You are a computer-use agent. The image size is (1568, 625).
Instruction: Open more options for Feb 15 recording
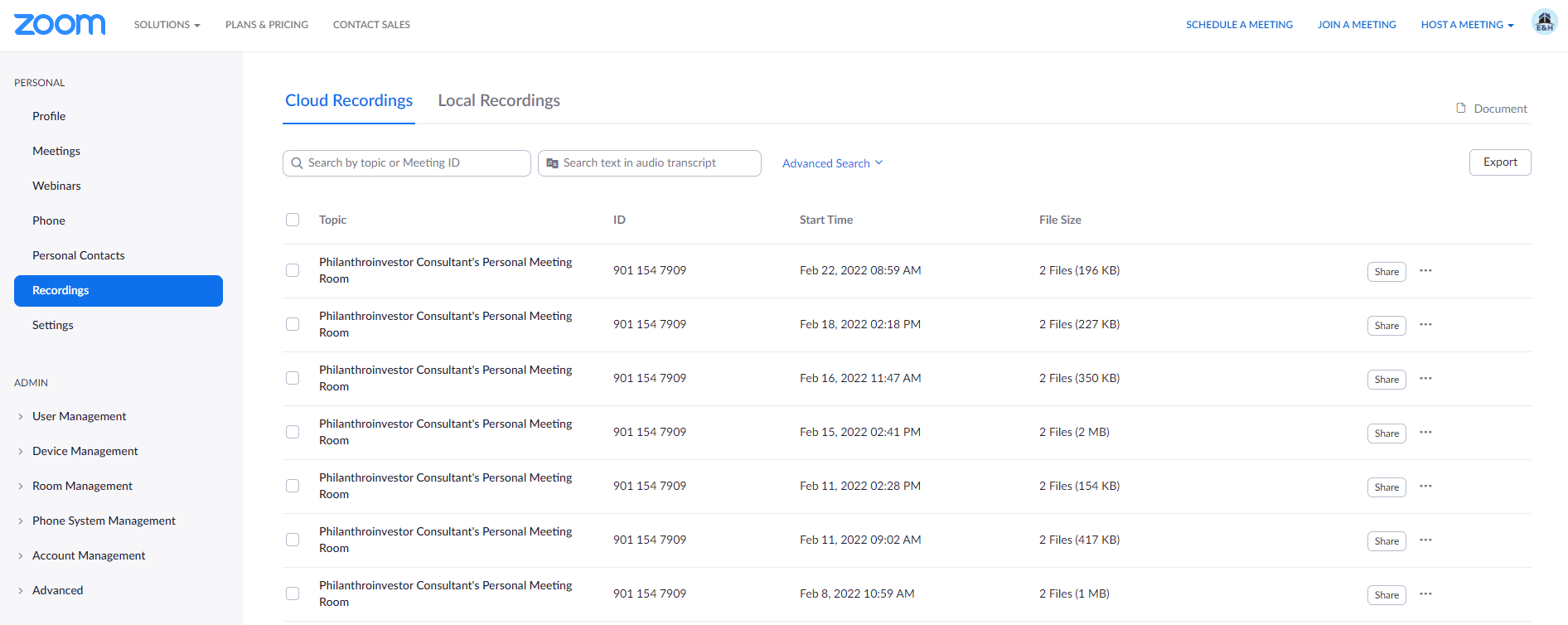pyautogui.click(x=1425, y=432)
